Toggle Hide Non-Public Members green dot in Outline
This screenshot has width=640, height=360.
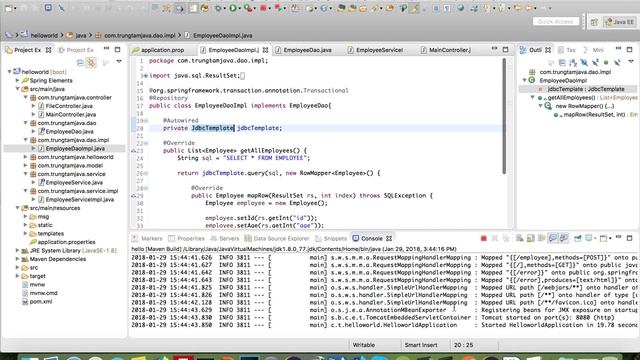pos(606,62)
